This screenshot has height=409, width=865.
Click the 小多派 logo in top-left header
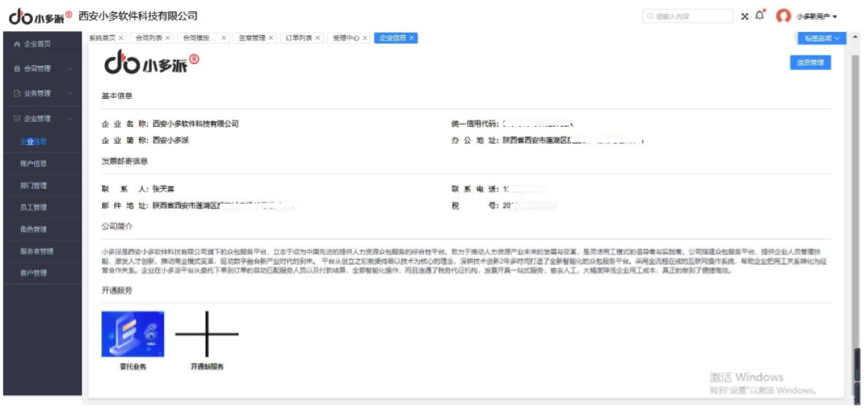(x=40, y=16)
